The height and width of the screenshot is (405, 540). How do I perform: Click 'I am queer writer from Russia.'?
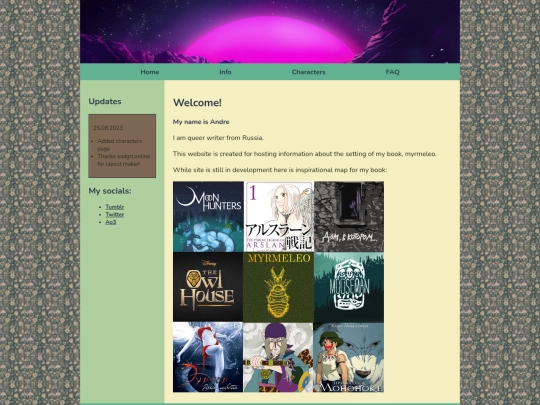click(218, 138)
